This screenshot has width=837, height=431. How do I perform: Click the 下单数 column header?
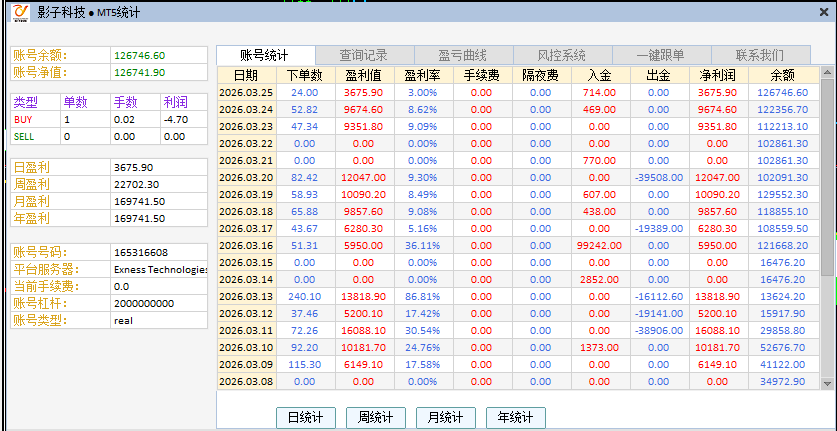306,75
